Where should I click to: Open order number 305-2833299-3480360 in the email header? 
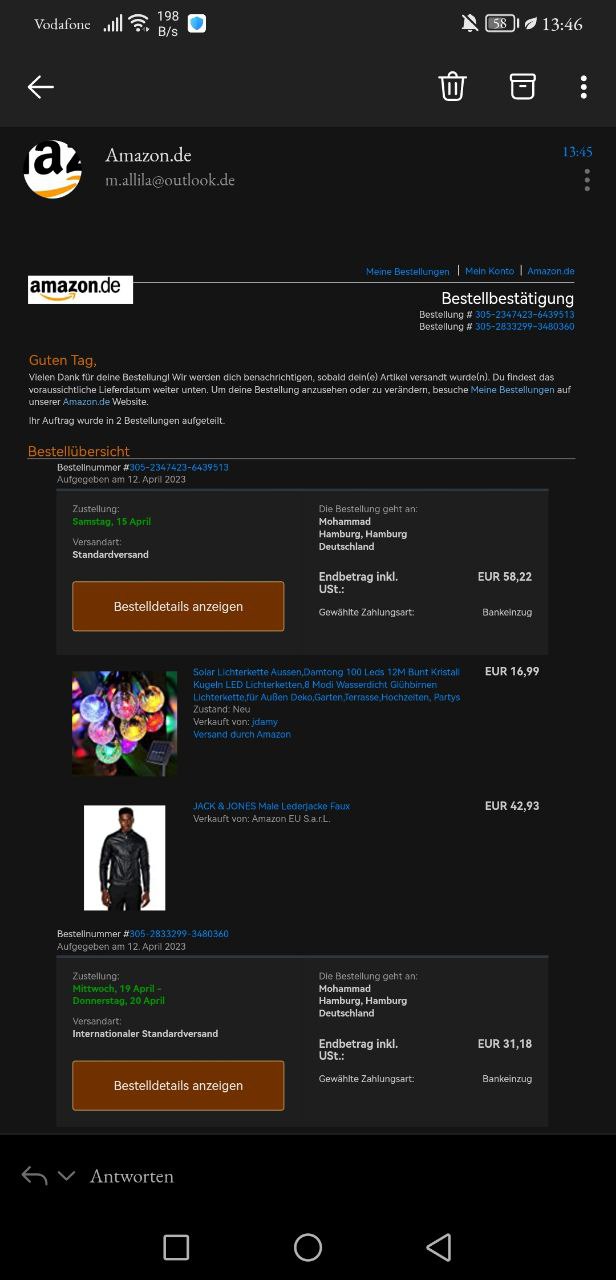(524, 326)
